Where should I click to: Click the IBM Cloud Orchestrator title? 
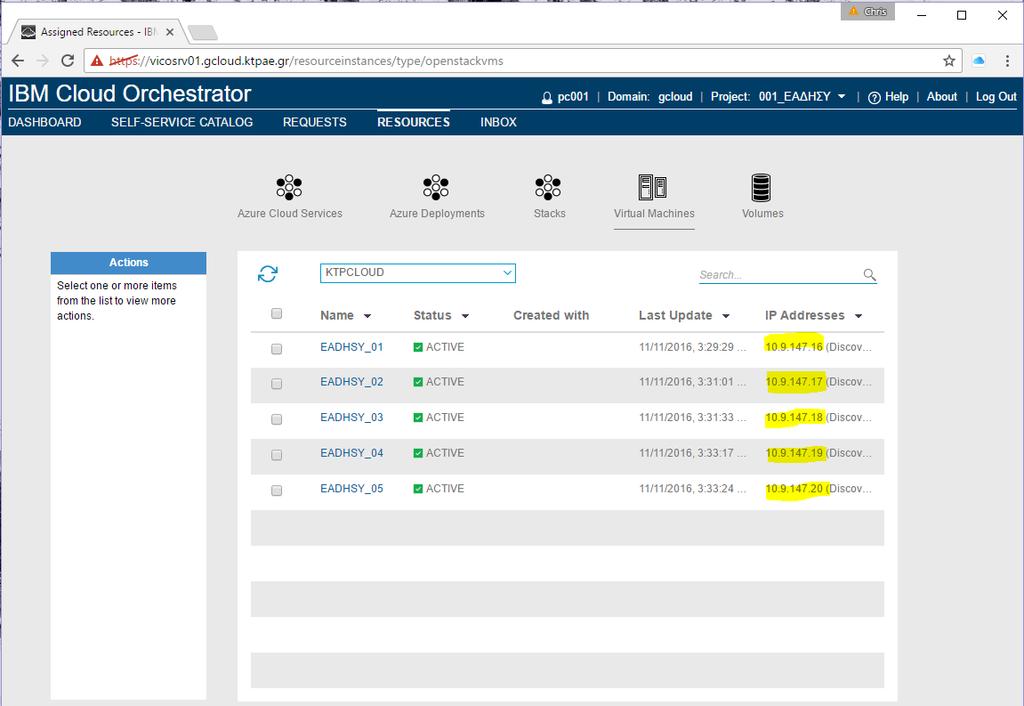(129, 93)
